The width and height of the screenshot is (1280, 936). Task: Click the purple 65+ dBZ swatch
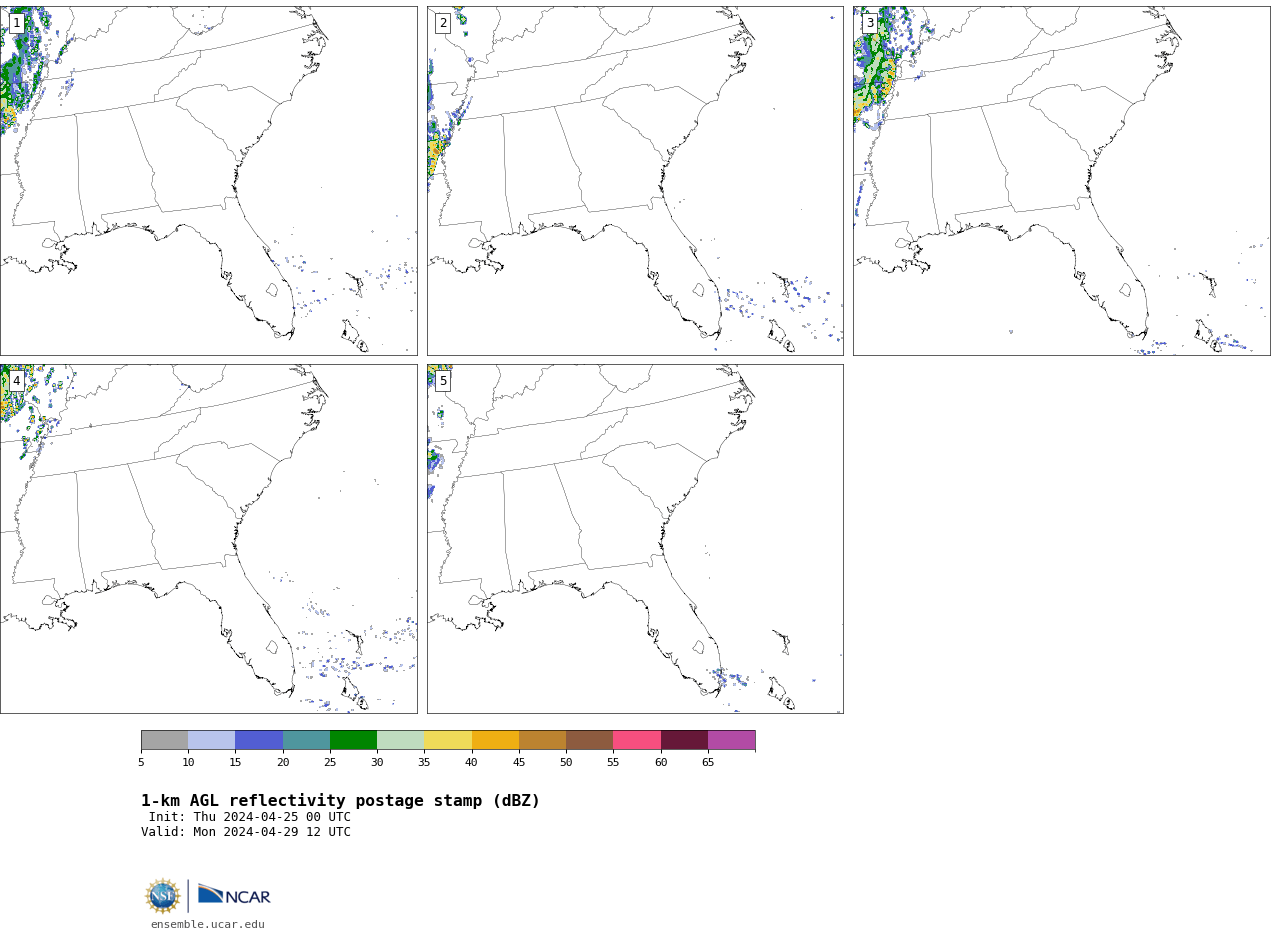pos(732,740)
